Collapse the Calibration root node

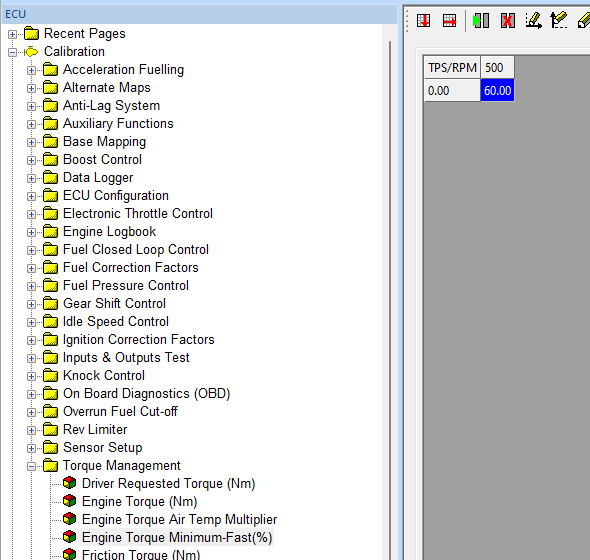coord(12,52)
